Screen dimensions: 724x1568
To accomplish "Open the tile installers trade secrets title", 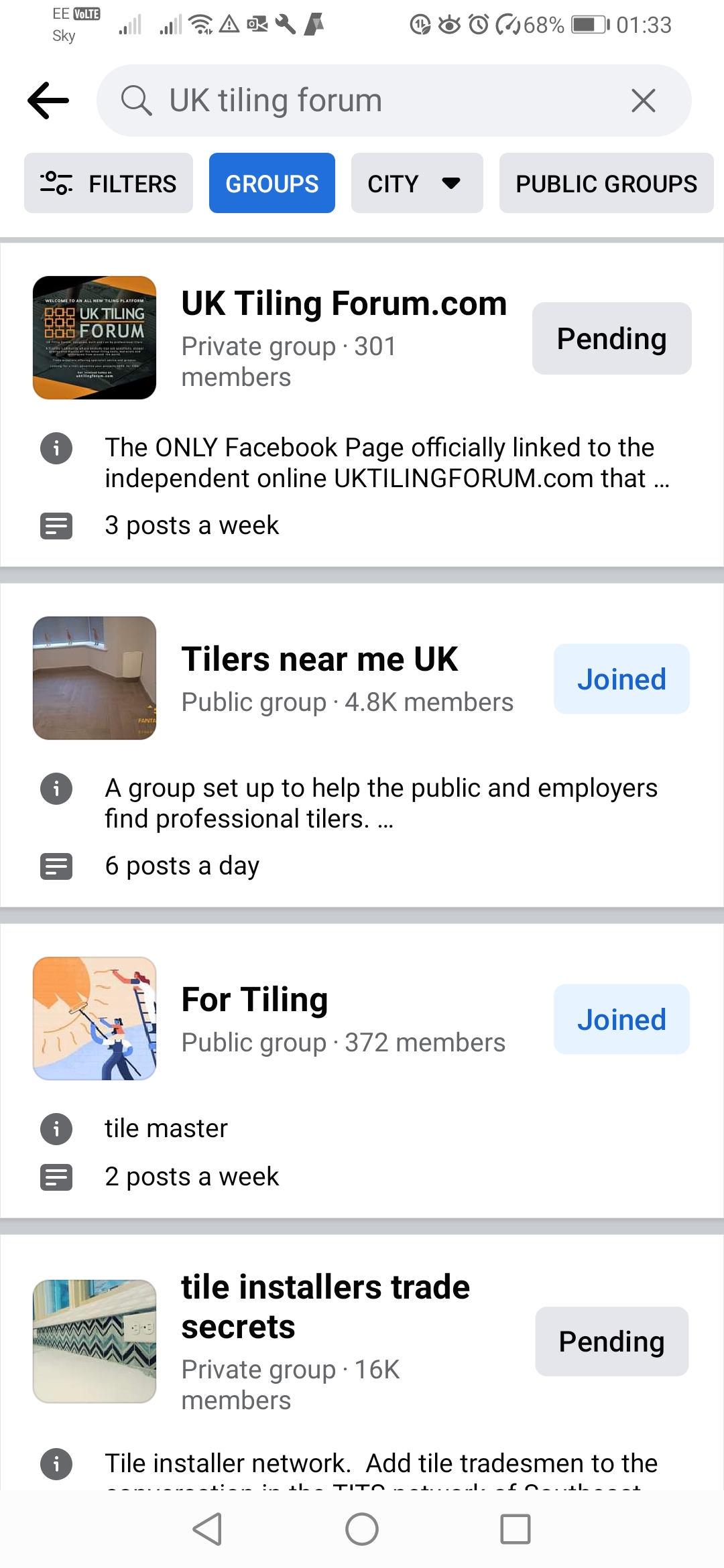I will pyautogui.click(x=326, y=1307).
